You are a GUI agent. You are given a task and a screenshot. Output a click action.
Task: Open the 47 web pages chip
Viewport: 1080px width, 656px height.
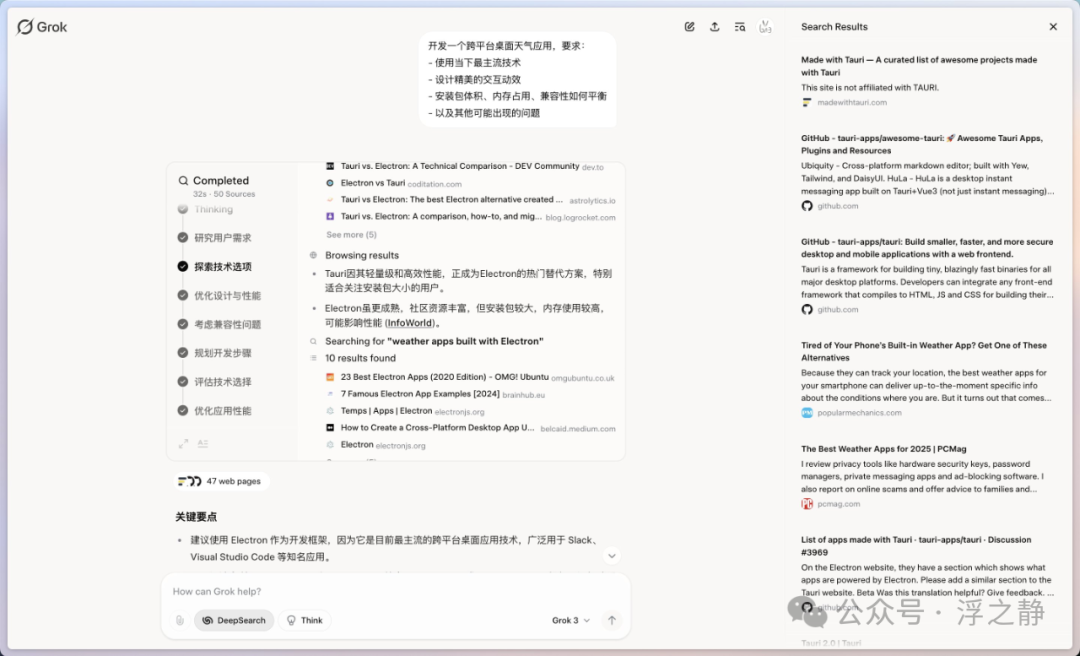click(x=220, y=481)
